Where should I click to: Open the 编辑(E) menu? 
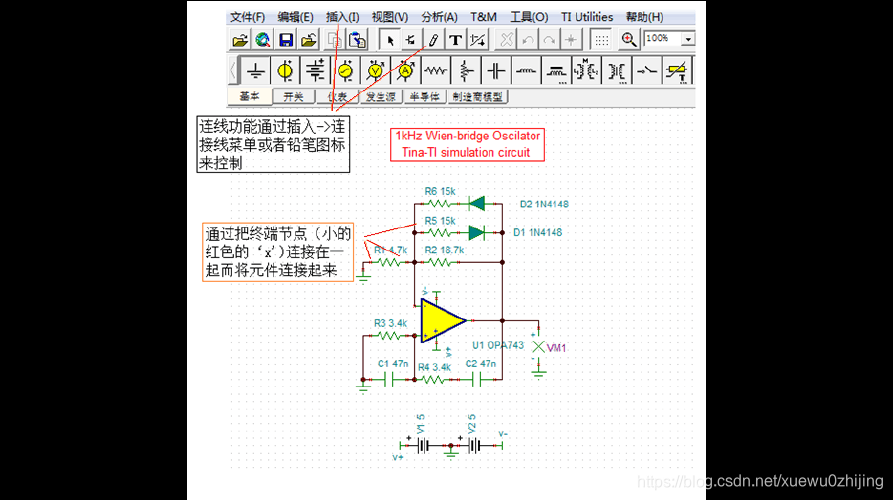[x=296, y=17]
